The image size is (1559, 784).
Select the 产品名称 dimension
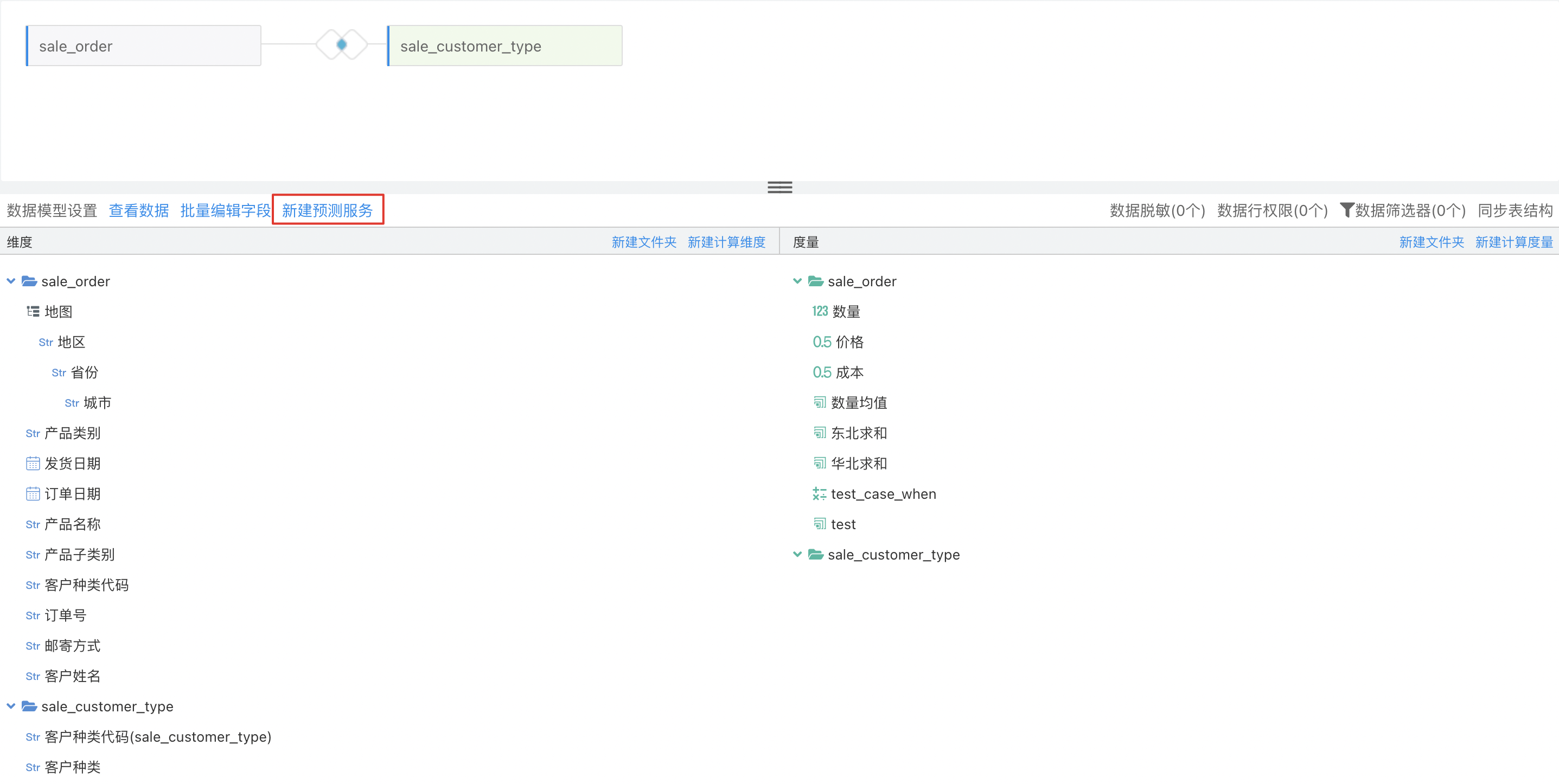[72, 524]
